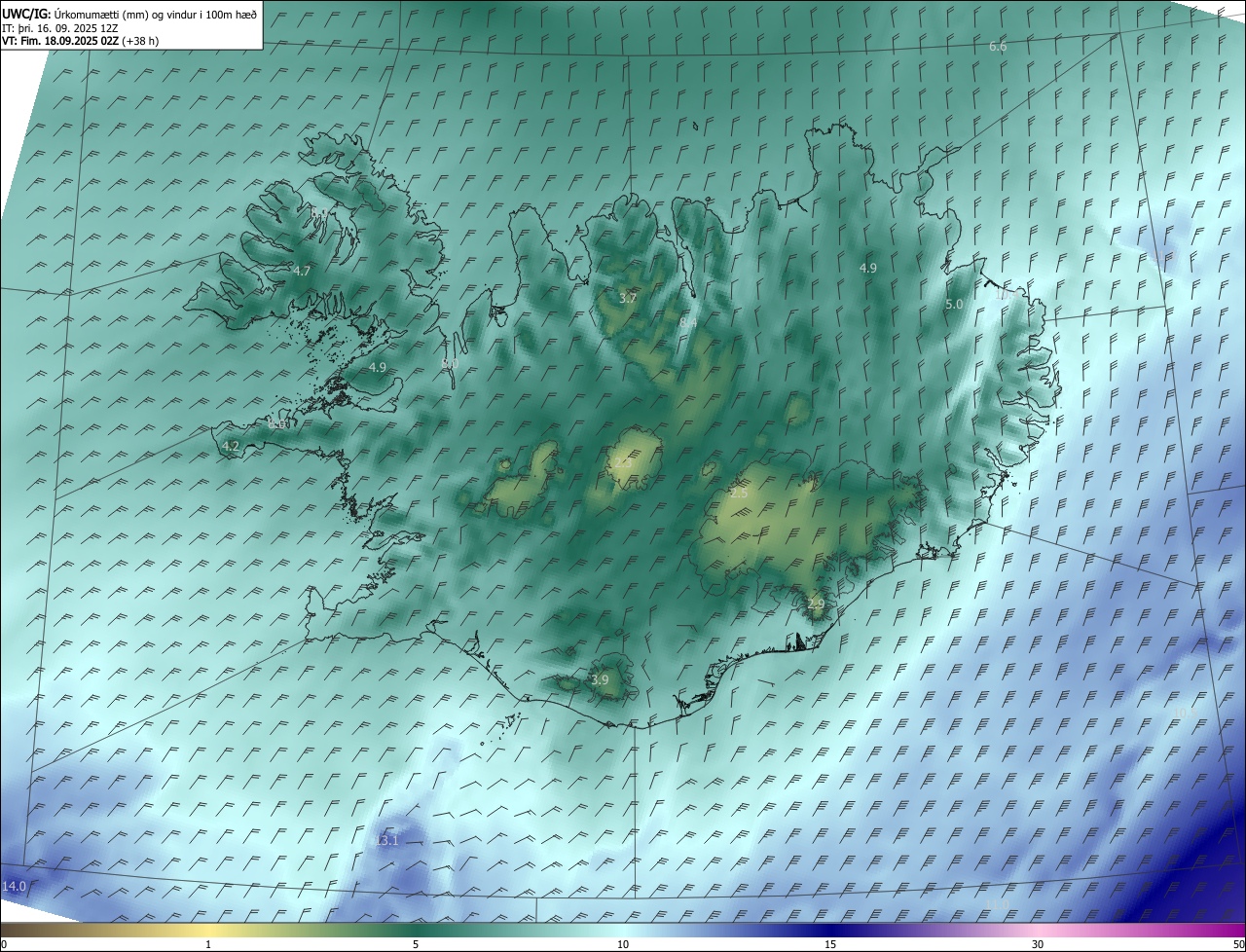
Task: Click the 4.7 value on the Westfjords
Action: coord(302,272)
